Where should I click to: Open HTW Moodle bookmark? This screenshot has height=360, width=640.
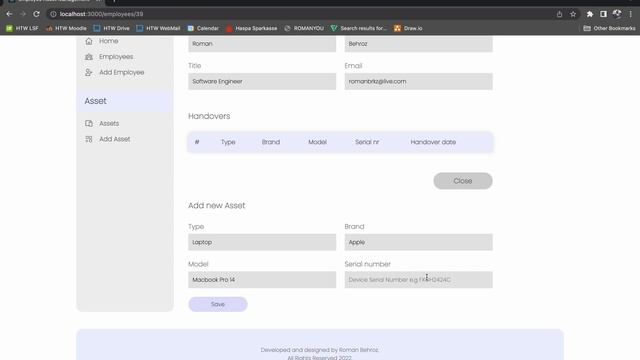[66, 28]
